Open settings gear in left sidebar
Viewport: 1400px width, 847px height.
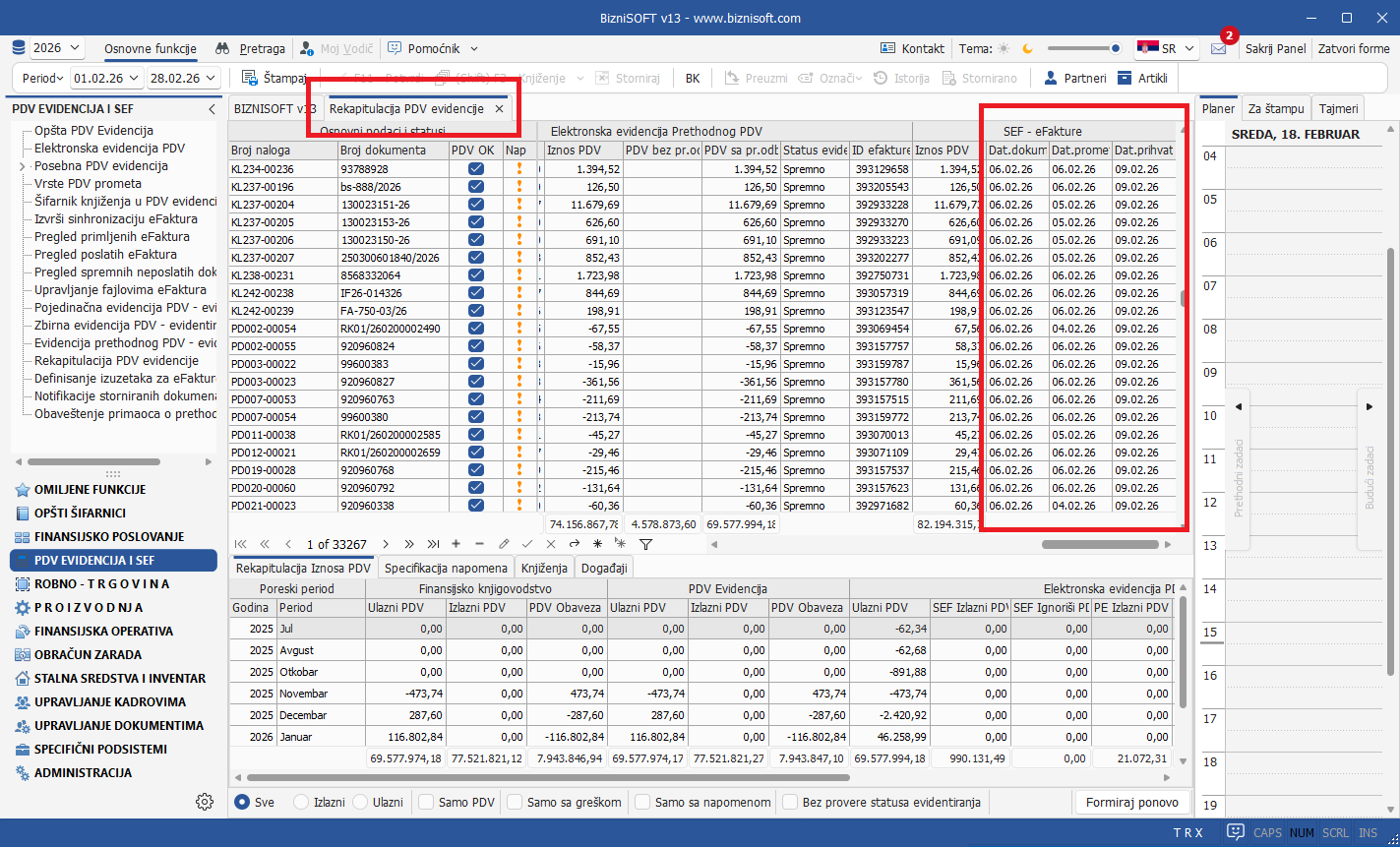205,802
